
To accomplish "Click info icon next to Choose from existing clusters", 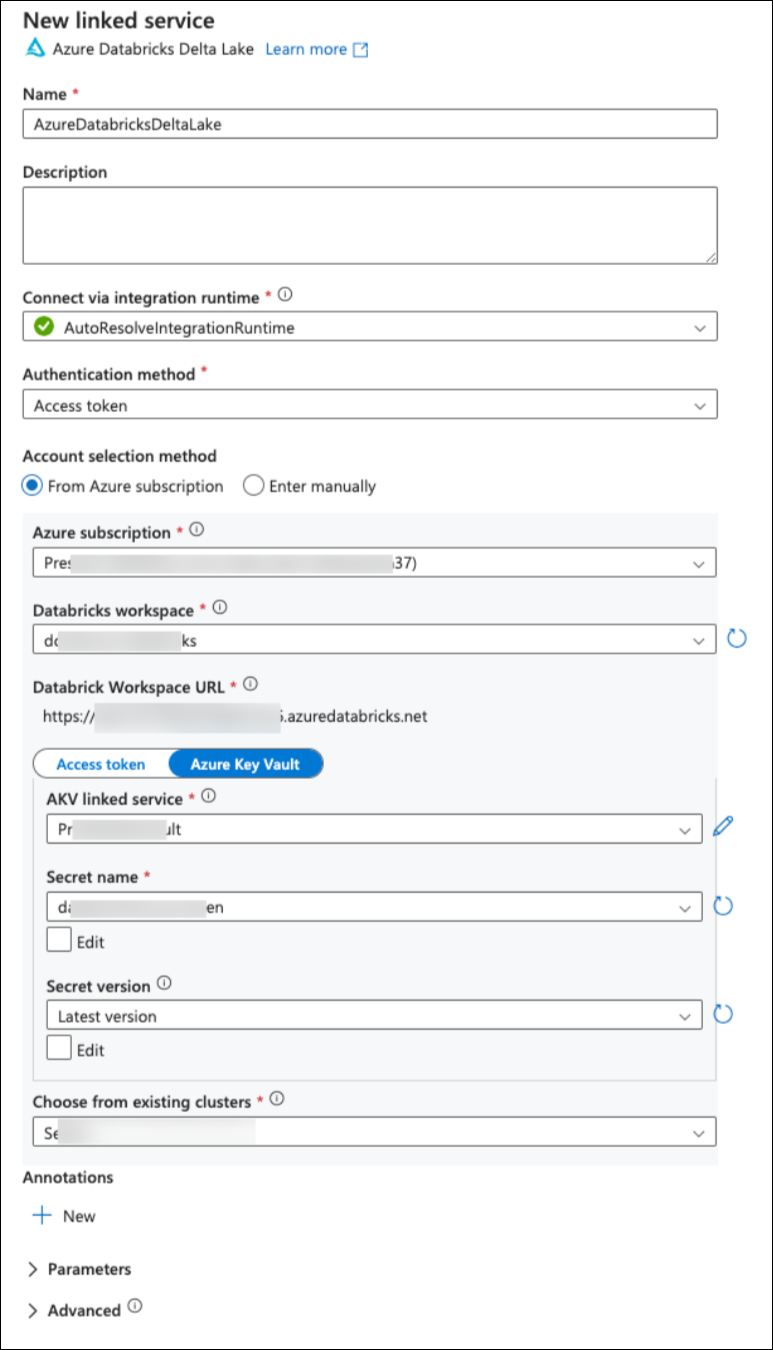I will pos(277,1099).
